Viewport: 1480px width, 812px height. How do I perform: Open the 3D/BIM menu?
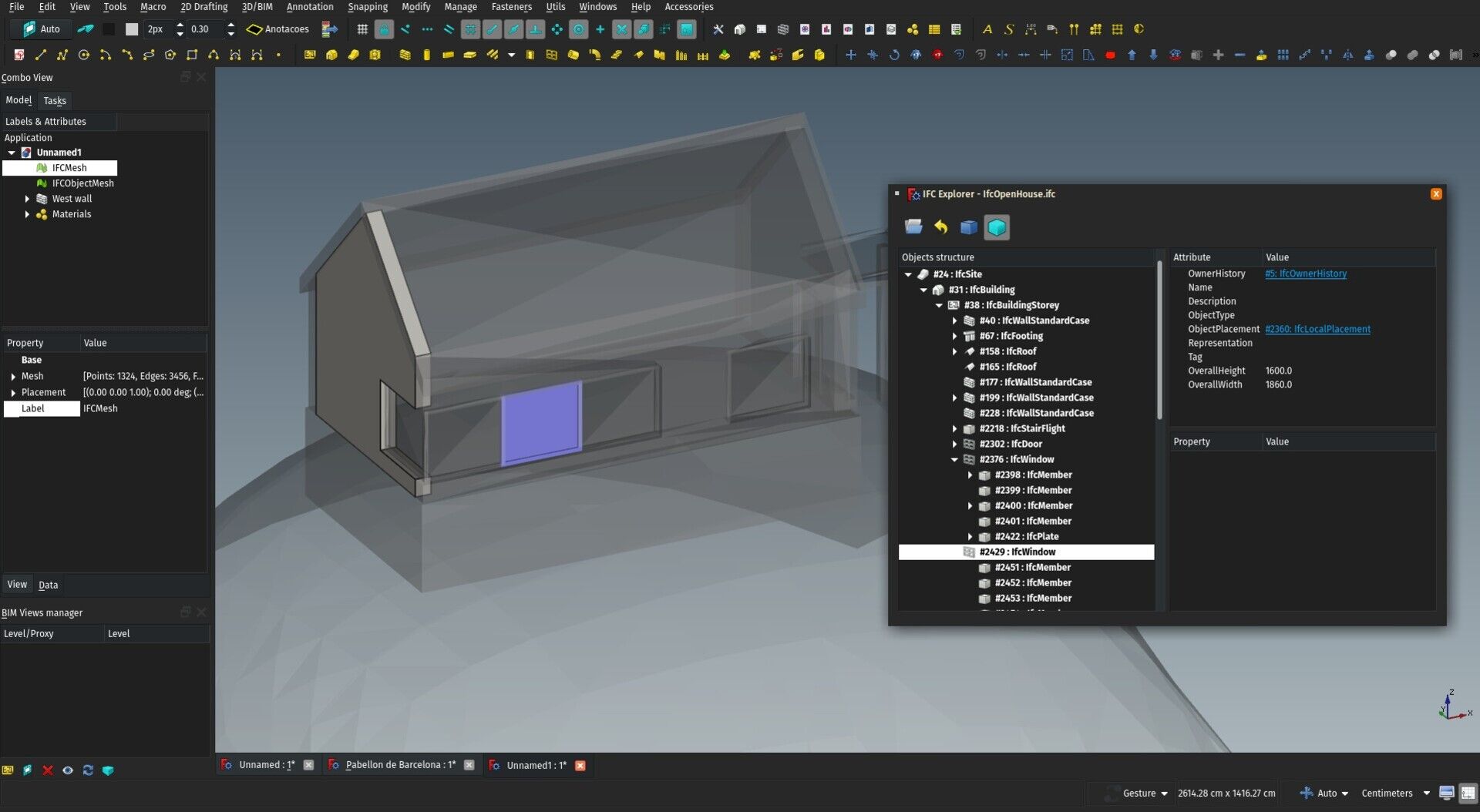257,7
